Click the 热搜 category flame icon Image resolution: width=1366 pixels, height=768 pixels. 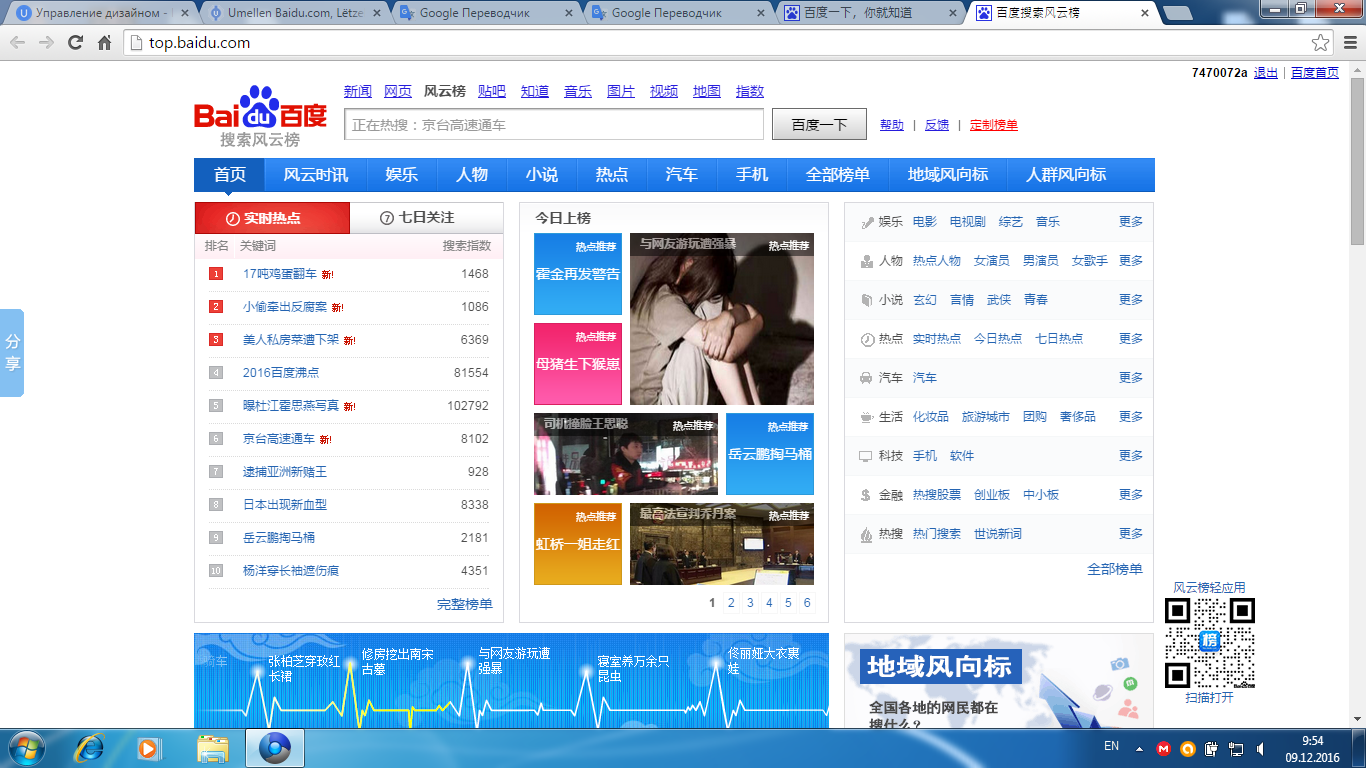866,534
